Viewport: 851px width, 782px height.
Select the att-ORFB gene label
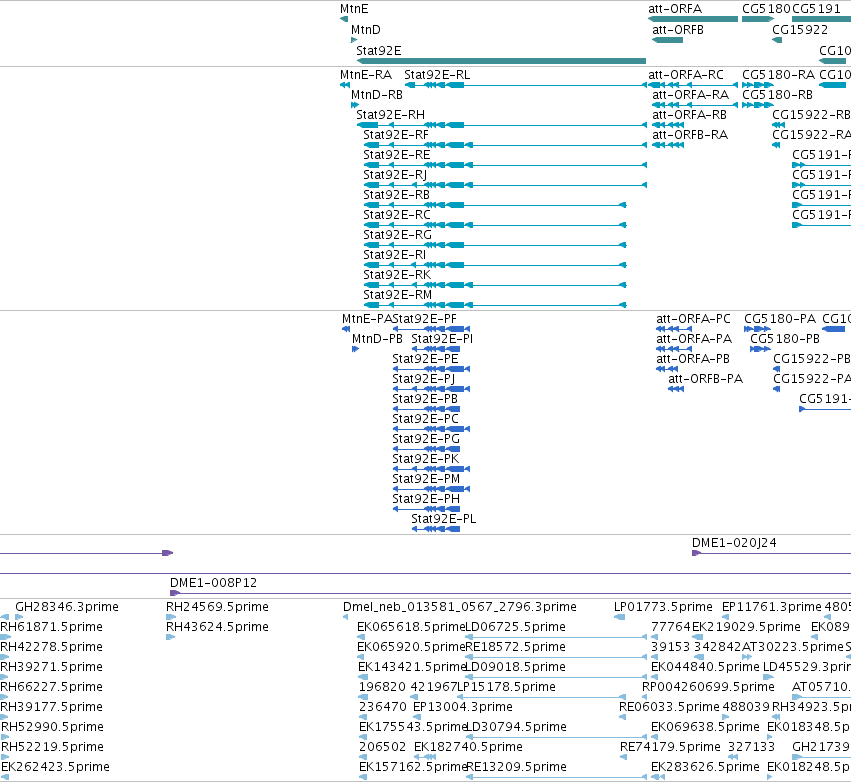pos(678,29)
